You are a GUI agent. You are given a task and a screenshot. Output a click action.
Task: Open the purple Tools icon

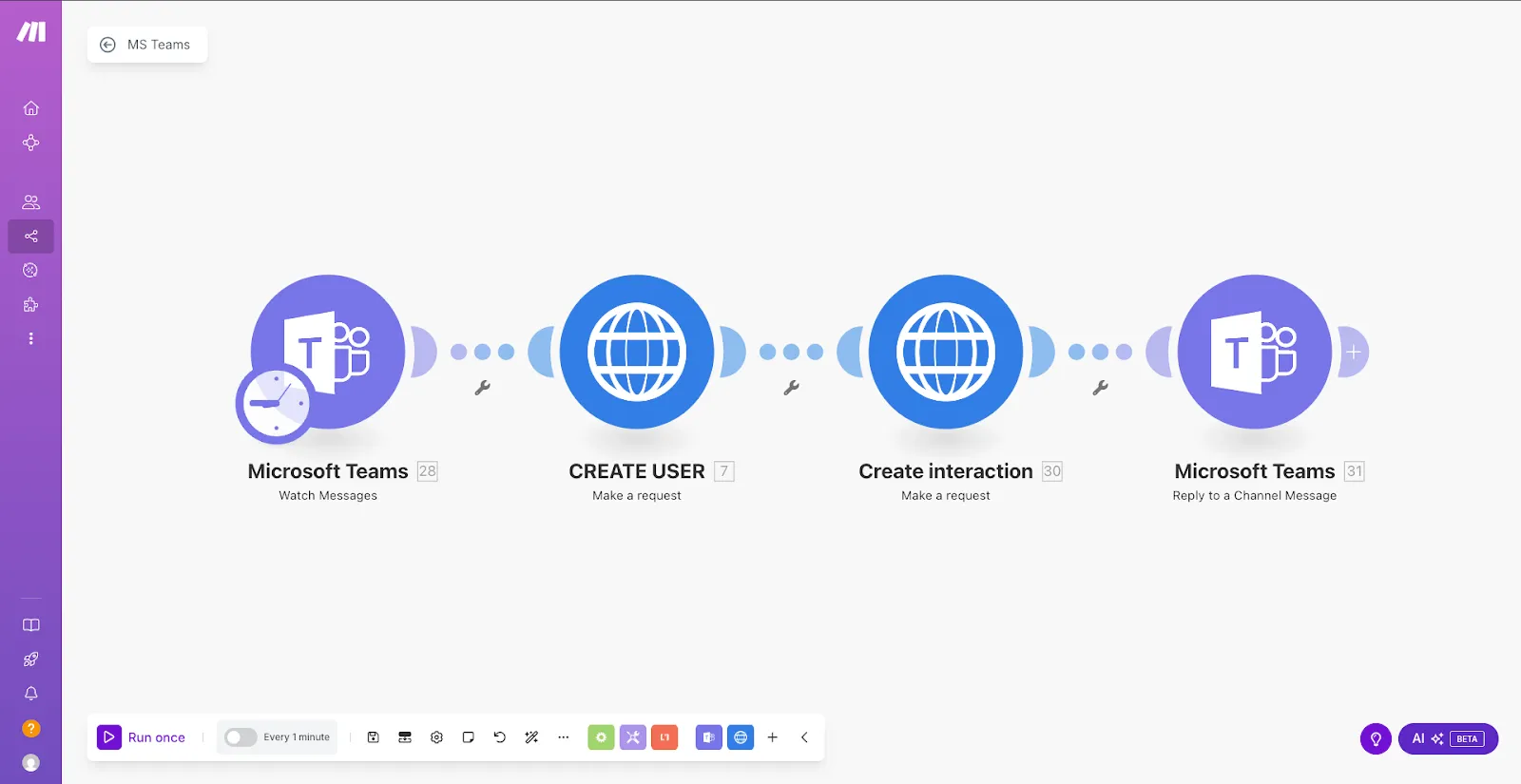coord(633,737)
